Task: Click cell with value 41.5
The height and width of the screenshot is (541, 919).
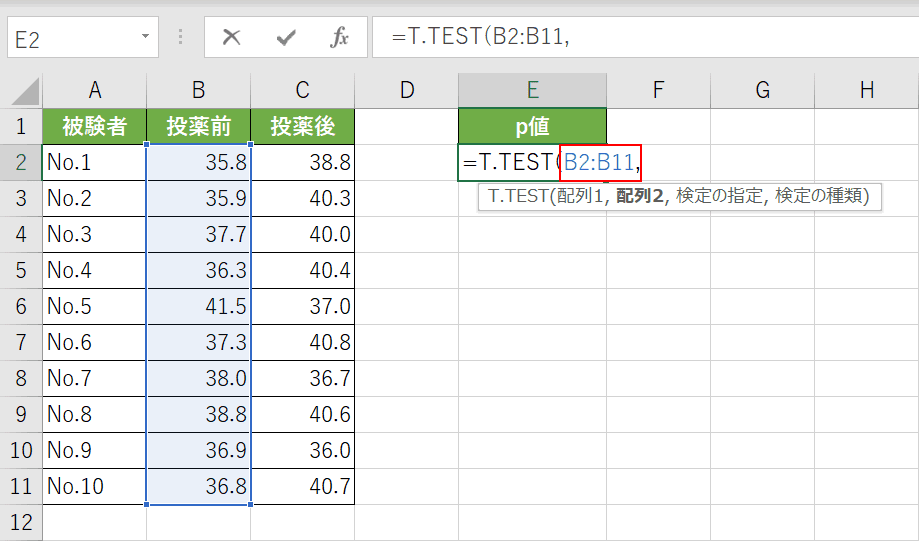Action: coord(199,307)
